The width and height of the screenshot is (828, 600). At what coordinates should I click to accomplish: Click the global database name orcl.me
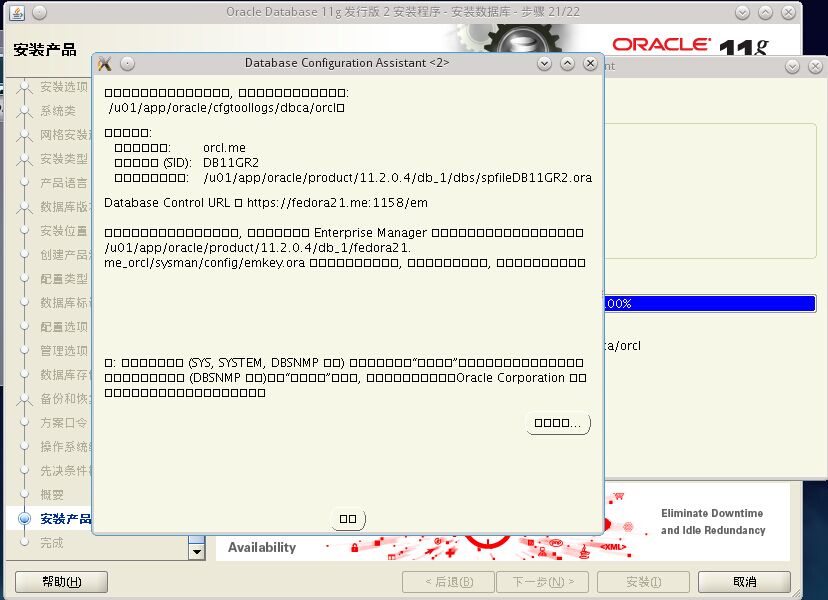coord(224,148)
